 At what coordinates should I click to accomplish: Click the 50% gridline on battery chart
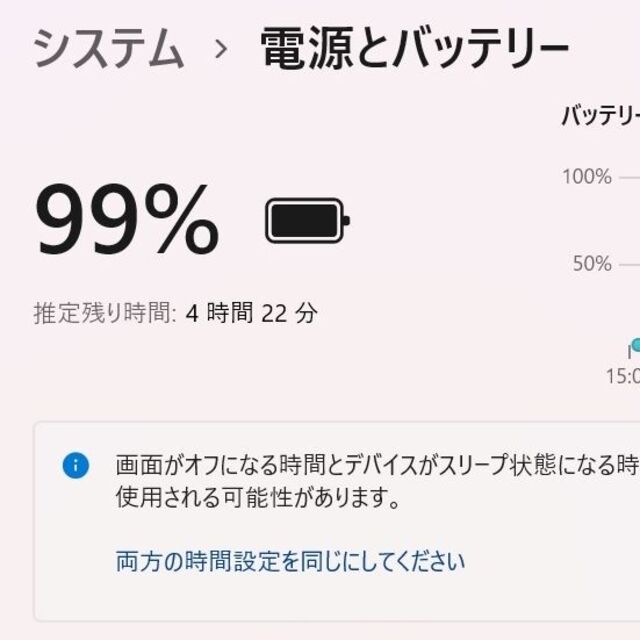[x=629, y=265]
